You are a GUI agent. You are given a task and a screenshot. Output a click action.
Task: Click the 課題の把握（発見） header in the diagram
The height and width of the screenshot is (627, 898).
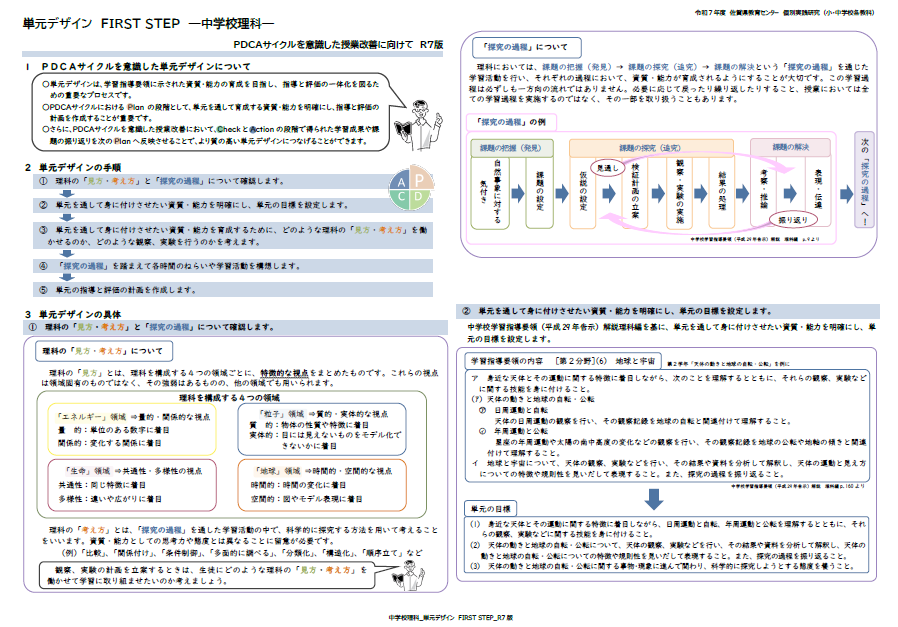coord(512,147)
